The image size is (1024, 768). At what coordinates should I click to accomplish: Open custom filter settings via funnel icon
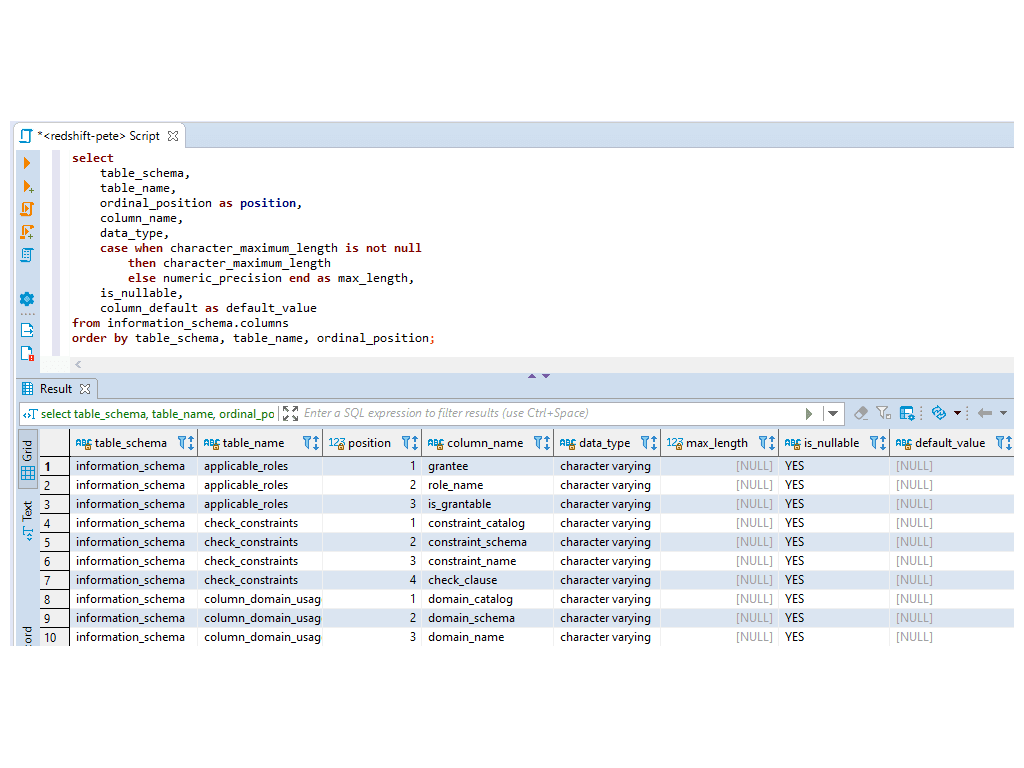coord(884,412)
